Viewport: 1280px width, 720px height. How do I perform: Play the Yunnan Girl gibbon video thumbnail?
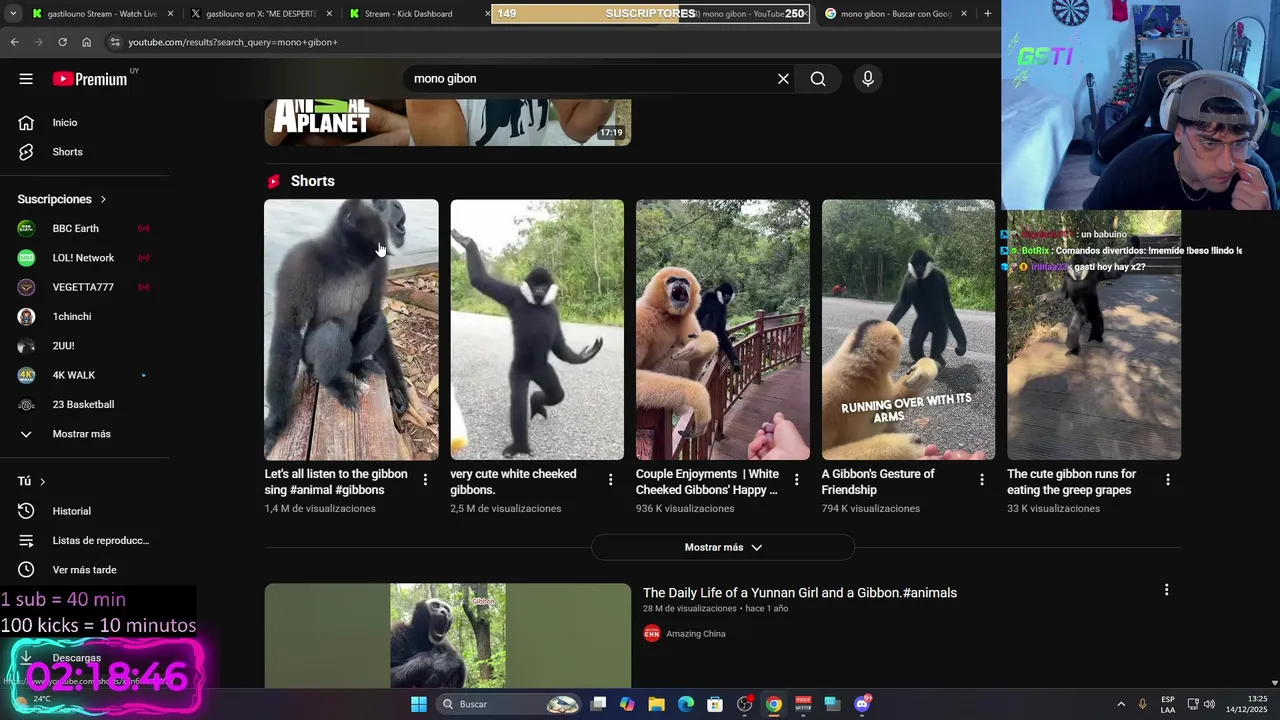point(447,636)
